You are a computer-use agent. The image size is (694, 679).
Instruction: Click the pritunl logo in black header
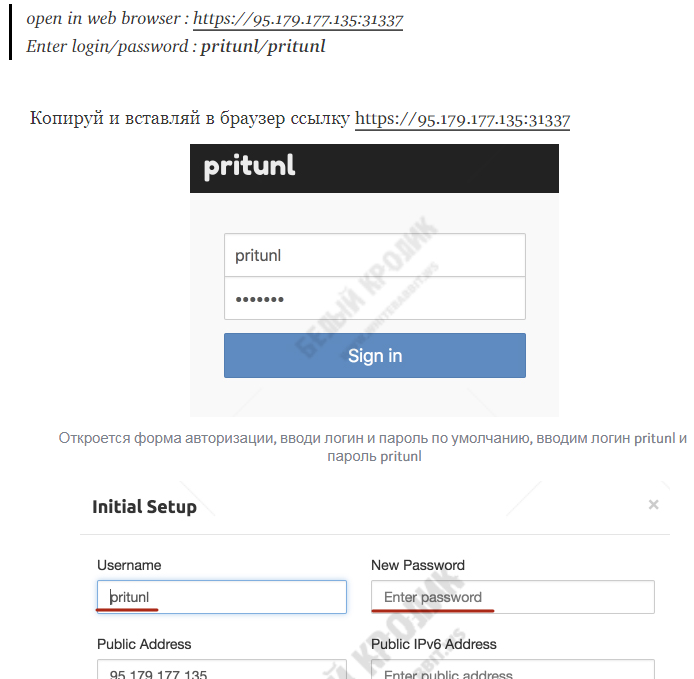click(249, 167)
